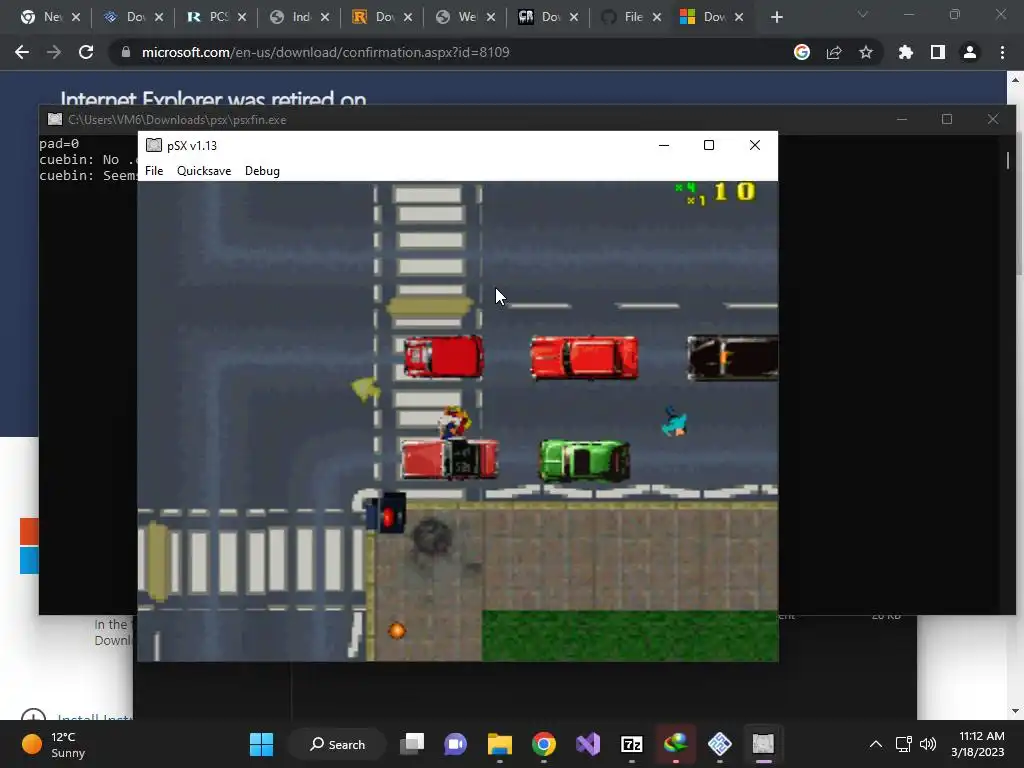Click the Chrome page scrollbar down arrow
The height and width of the screenshot is (768, 1024).
point(1015,711)
